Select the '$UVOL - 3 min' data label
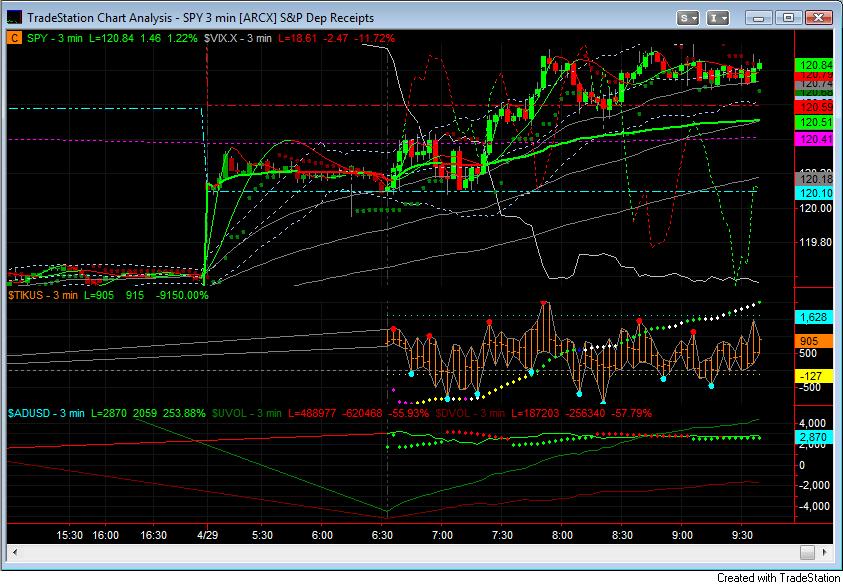Image resolution: width=843 pixels, height=584 pixels. click(246, 414)
